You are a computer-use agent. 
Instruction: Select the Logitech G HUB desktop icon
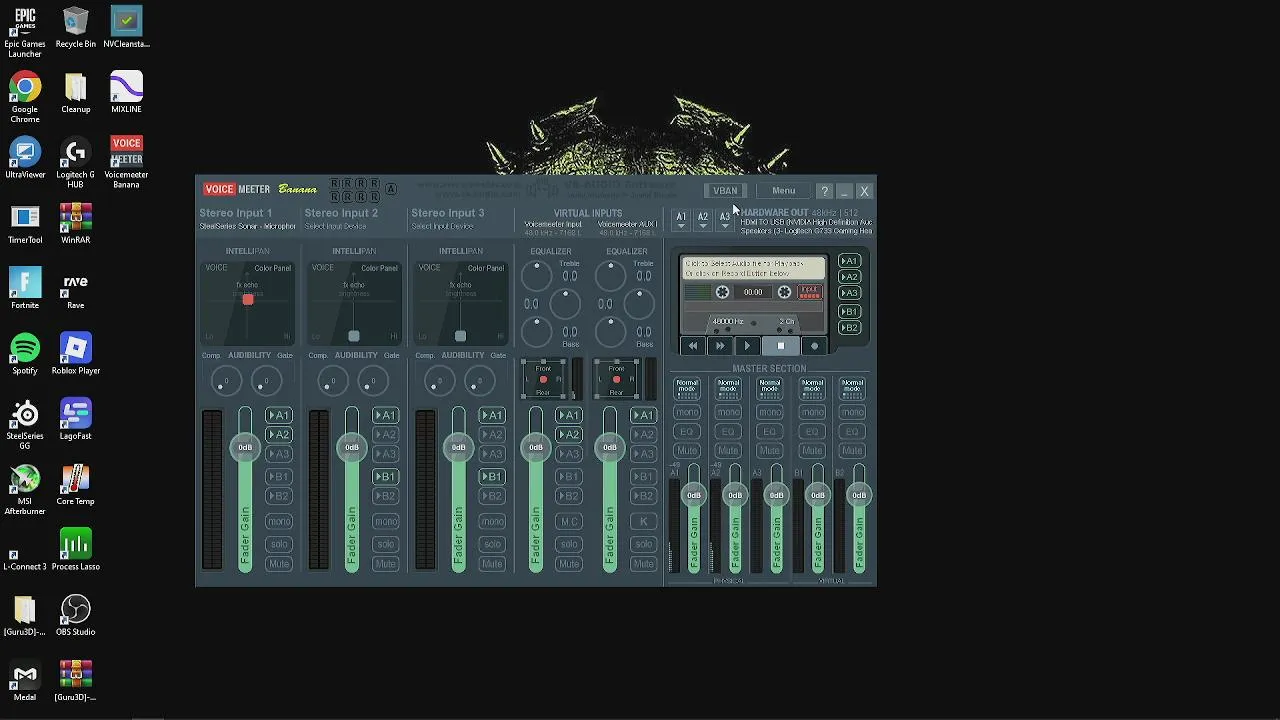click(x=76, y=163)
